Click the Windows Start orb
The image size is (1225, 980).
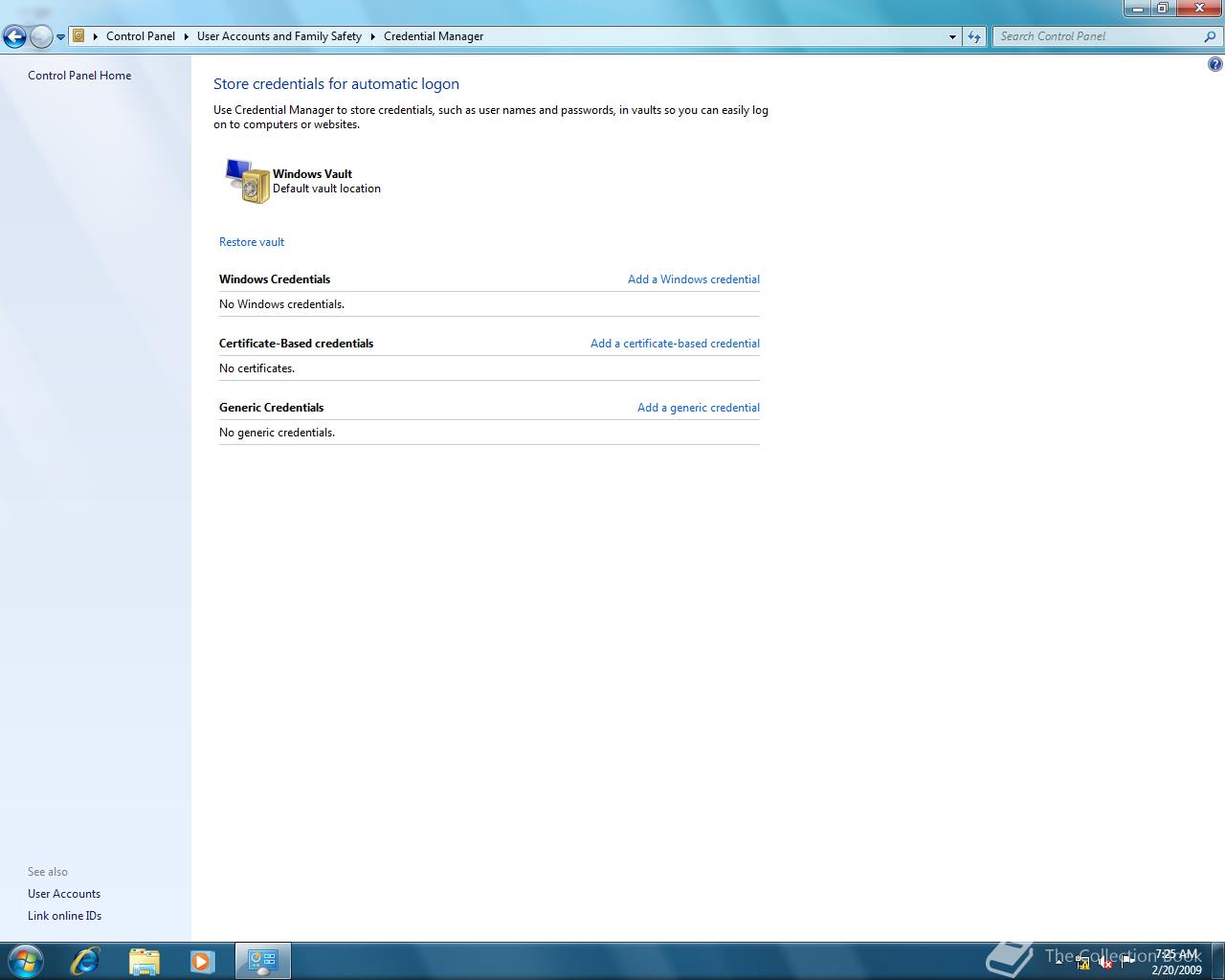click(x=25, y=960)
